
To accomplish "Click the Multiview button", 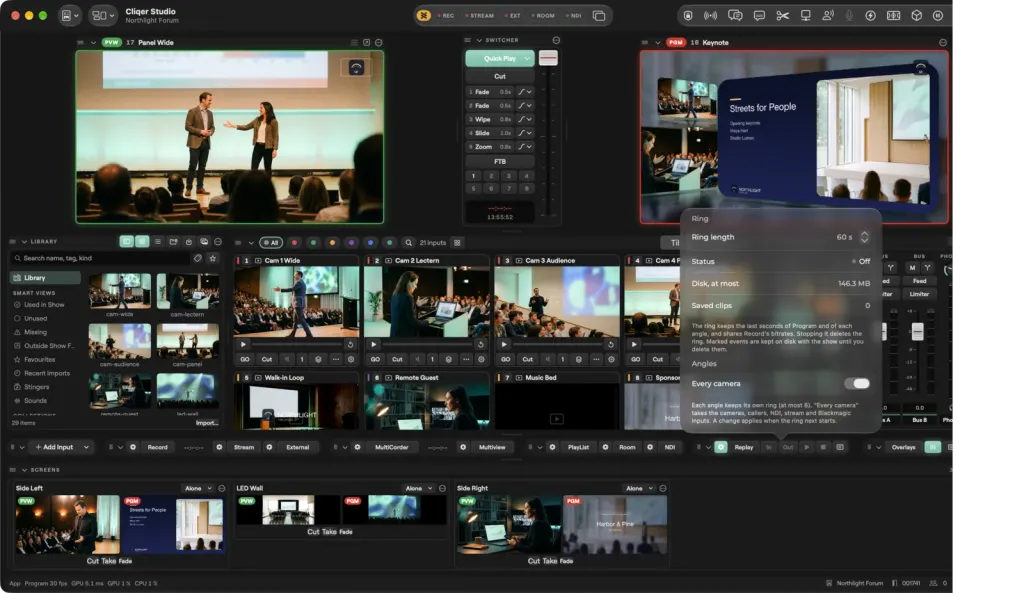I will pyautogui.click(x=492, y=447).
